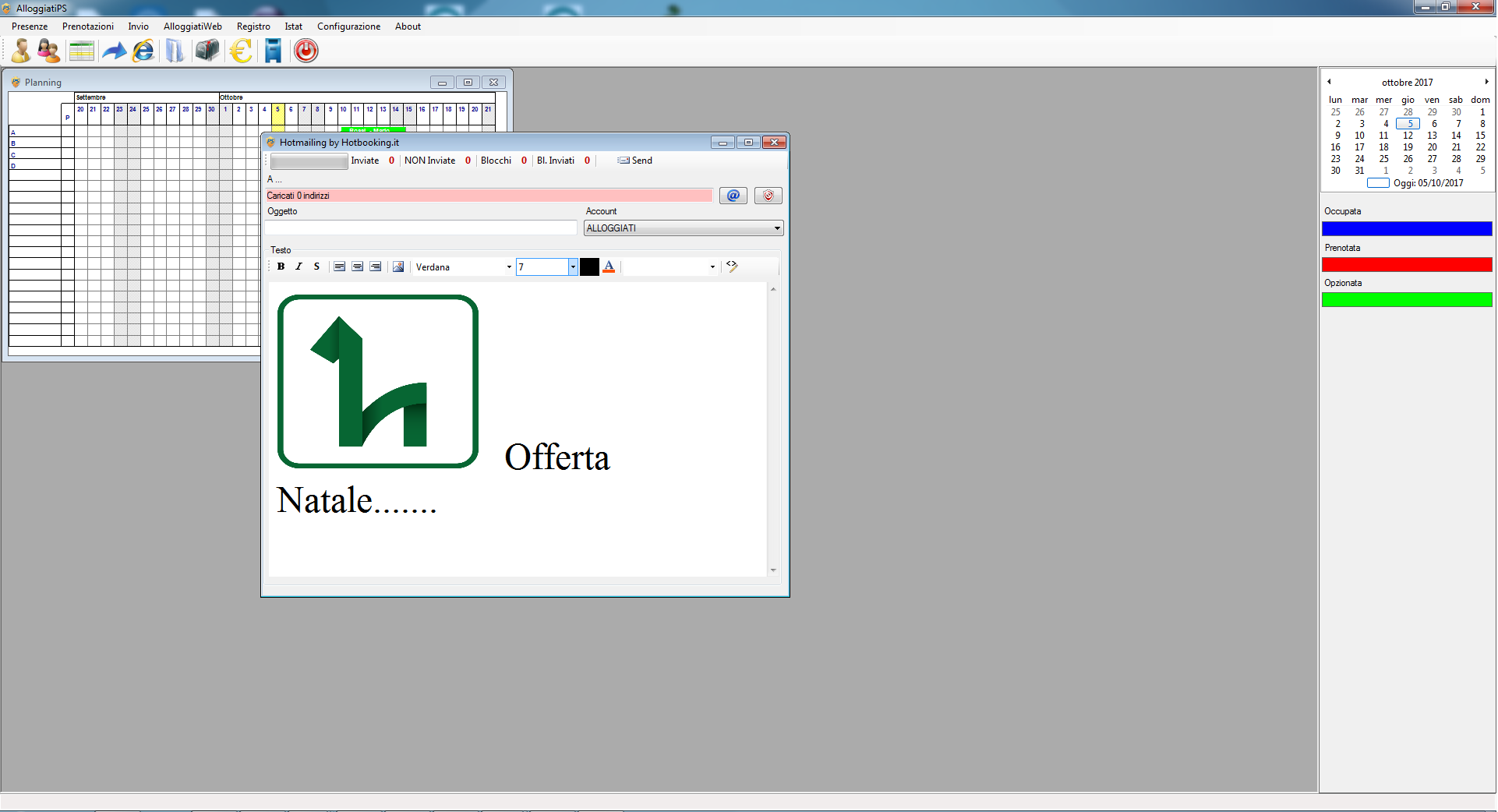Click row A header in Planning window

[35, 132]
